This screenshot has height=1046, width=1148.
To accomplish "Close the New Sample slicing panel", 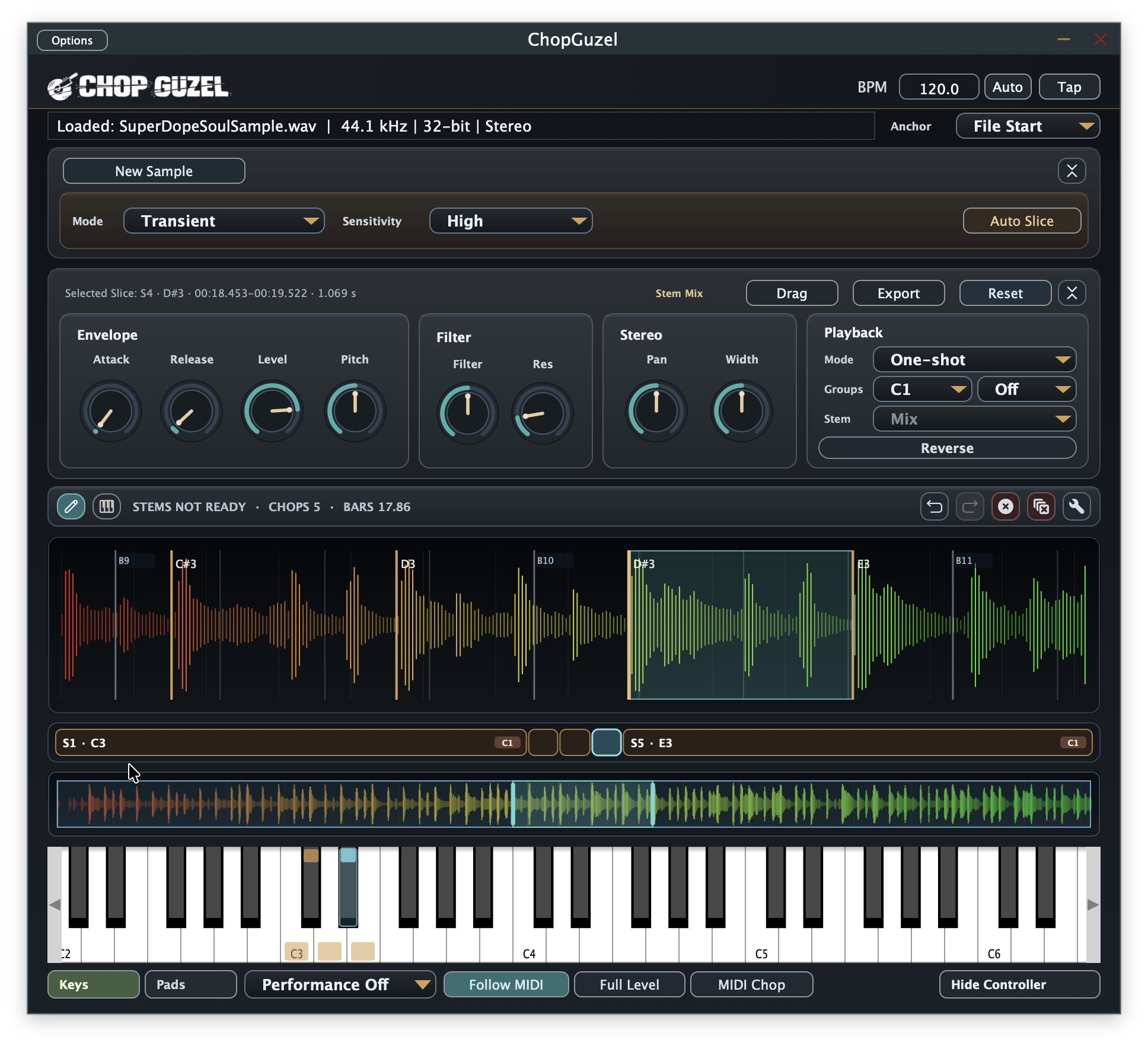I will click(x=1072, y=171).
